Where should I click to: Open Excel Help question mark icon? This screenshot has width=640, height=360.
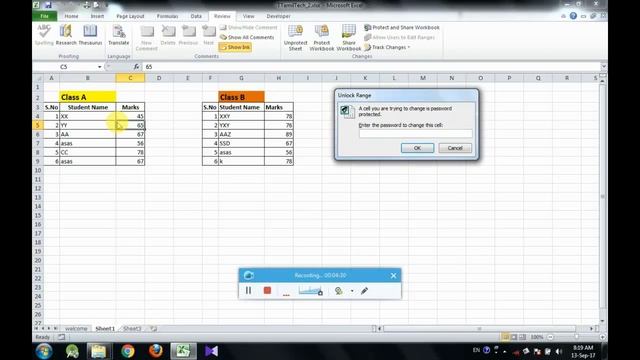(573, 16)
